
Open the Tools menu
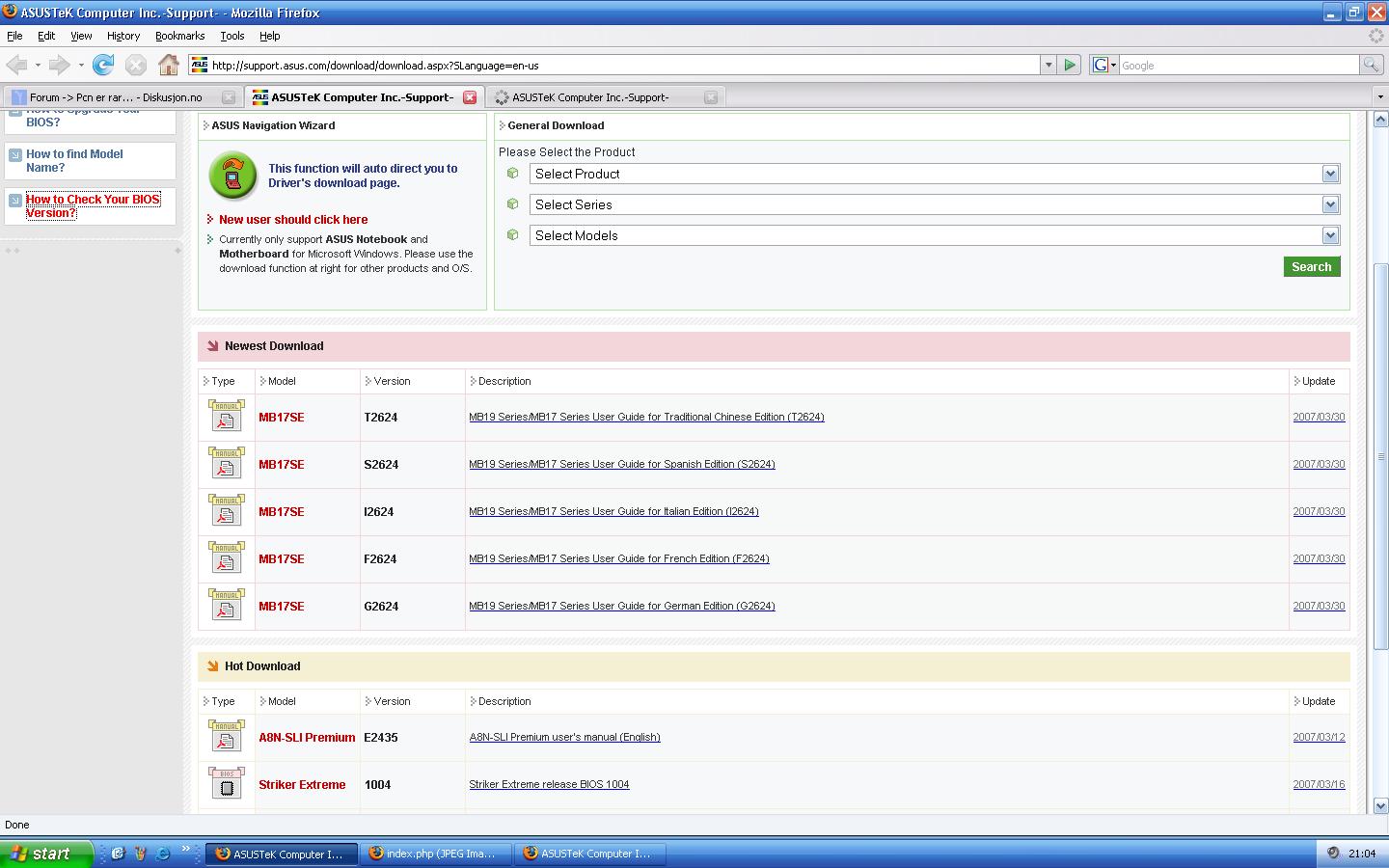click(232, 36)
